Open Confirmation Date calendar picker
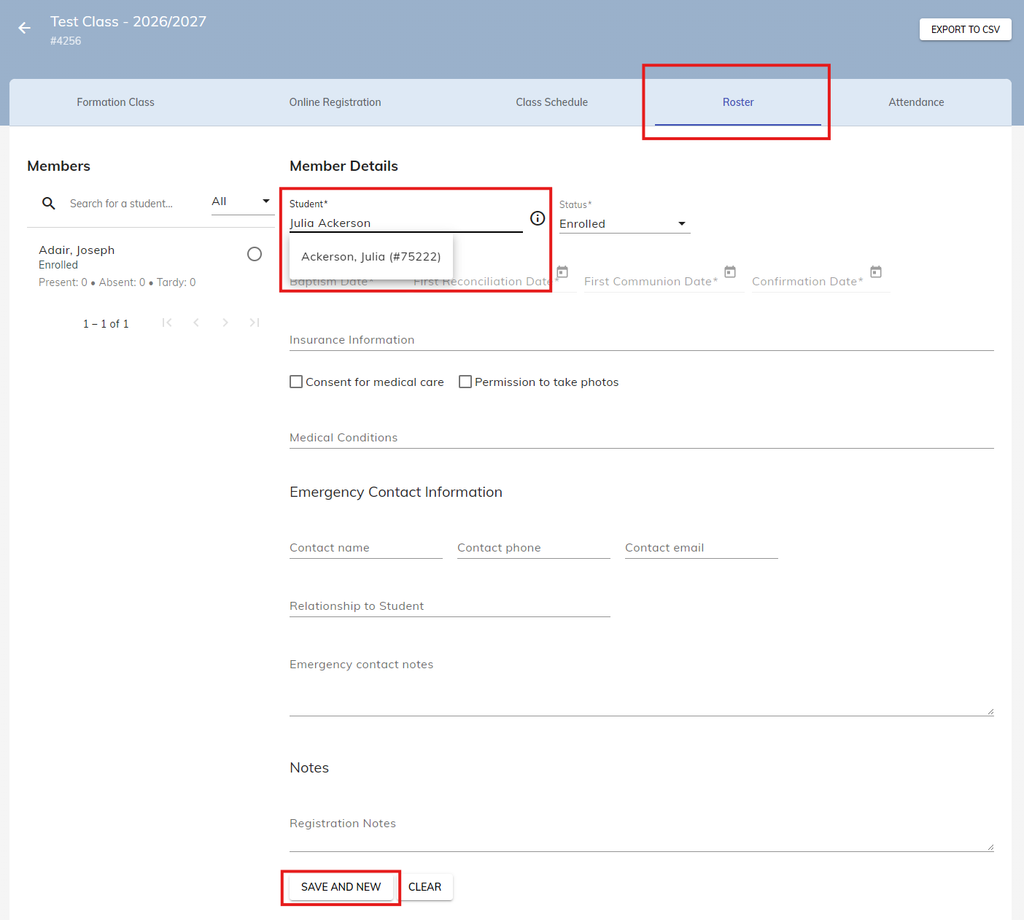Viewport: 1024px width, 920px height. pyautogui.click(x=876, y=272)
